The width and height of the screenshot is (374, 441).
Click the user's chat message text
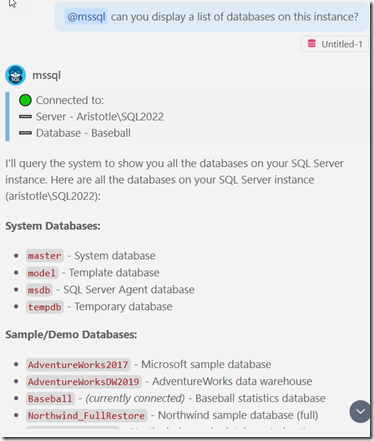[x=235, y=17]
